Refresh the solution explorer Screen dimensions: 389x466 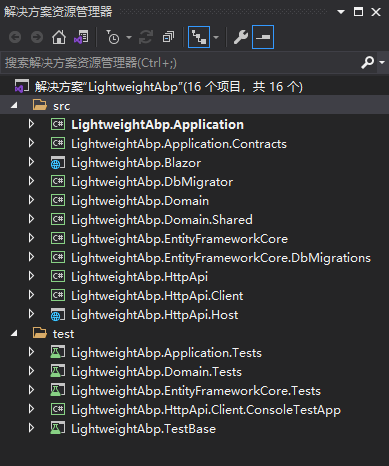coord(146,37)
